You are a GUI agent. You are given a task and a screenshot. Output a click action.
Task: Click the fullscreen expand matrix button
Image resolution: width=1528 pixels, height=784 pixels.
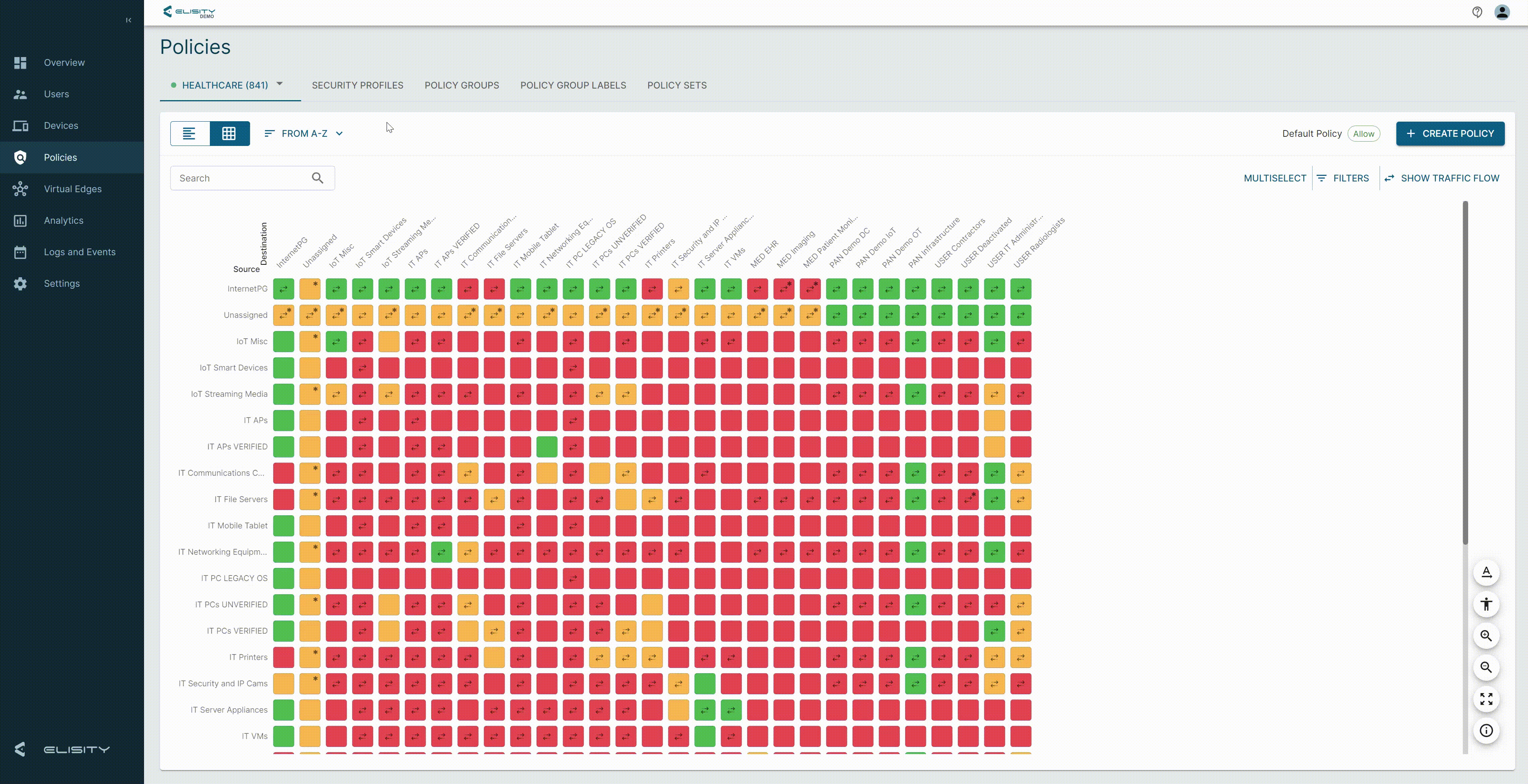pos(1485,699)
